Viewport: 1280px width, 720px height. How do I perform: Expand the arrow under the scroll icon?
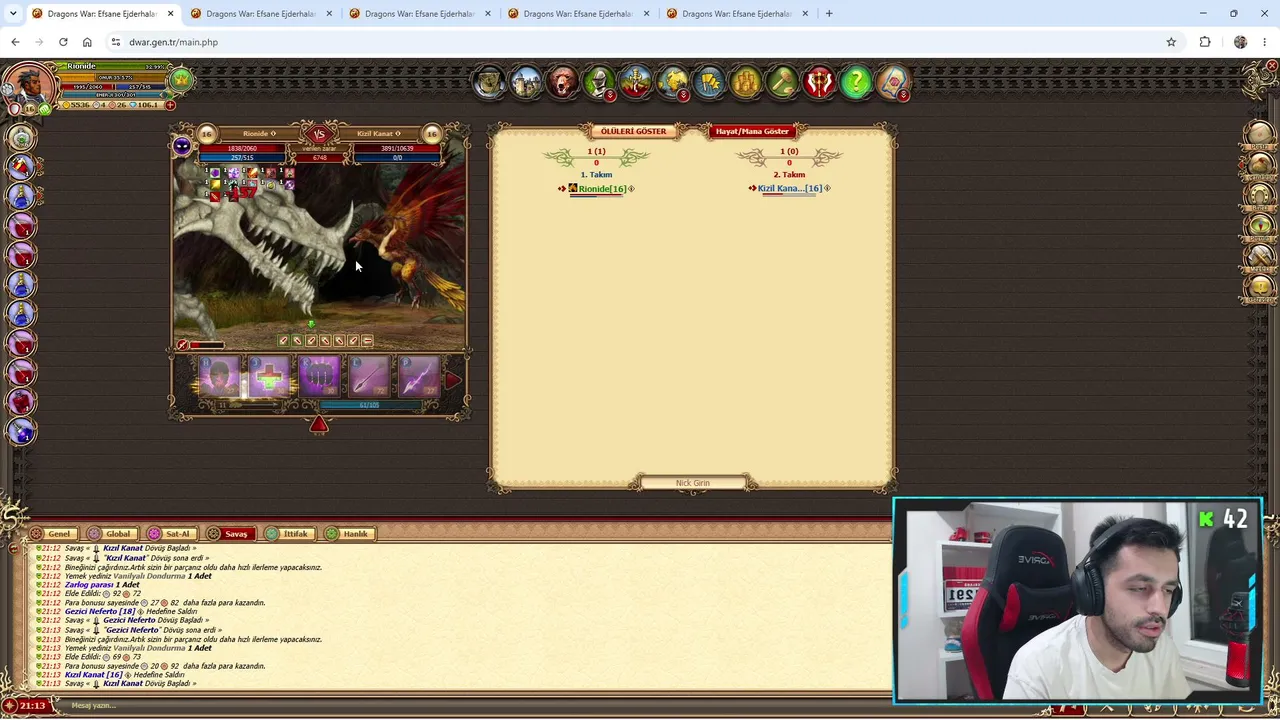(x=903, y=96)
